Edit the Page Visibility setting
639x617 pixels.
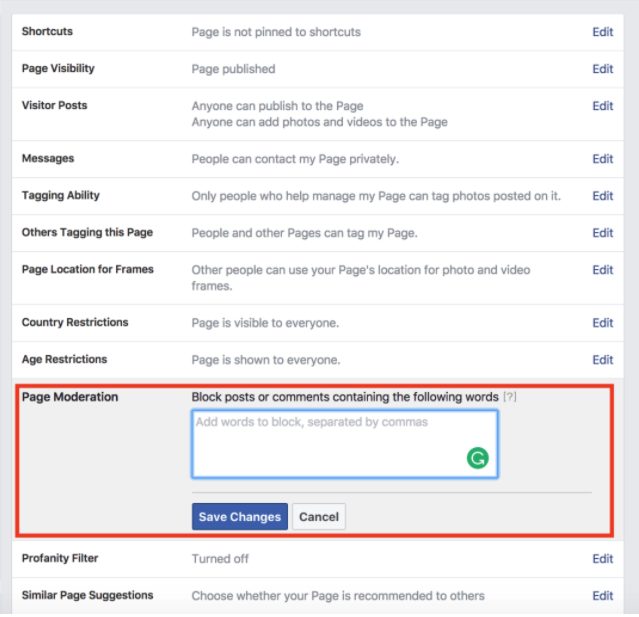point(602,69)
